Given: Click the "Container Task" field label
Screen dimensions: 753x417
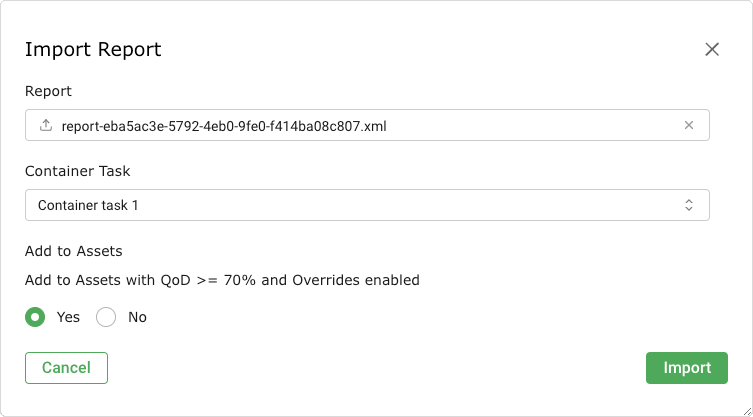Looking at the screenshot, I should (x=78, y=171).
